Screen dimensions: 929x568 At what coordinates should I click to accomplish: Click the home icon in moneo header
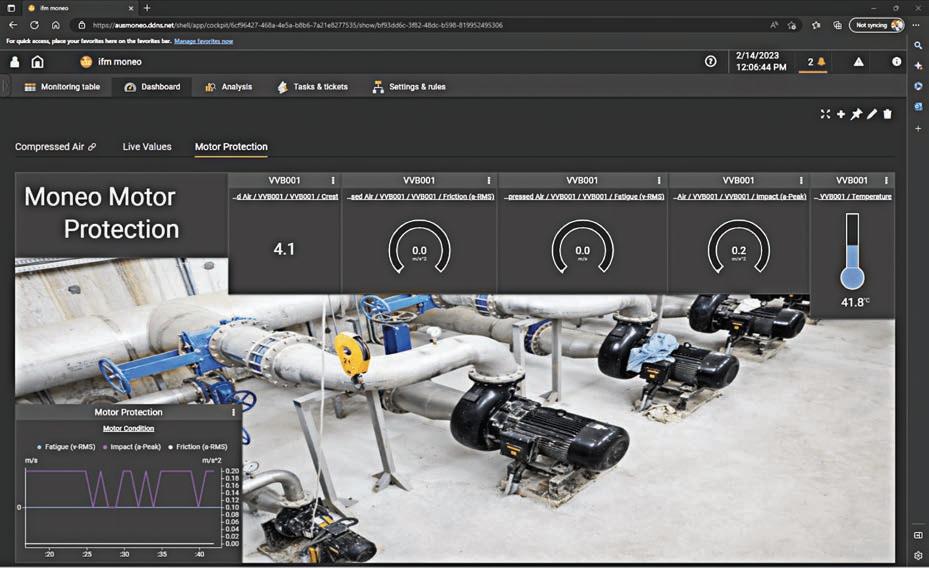point(37,62)
